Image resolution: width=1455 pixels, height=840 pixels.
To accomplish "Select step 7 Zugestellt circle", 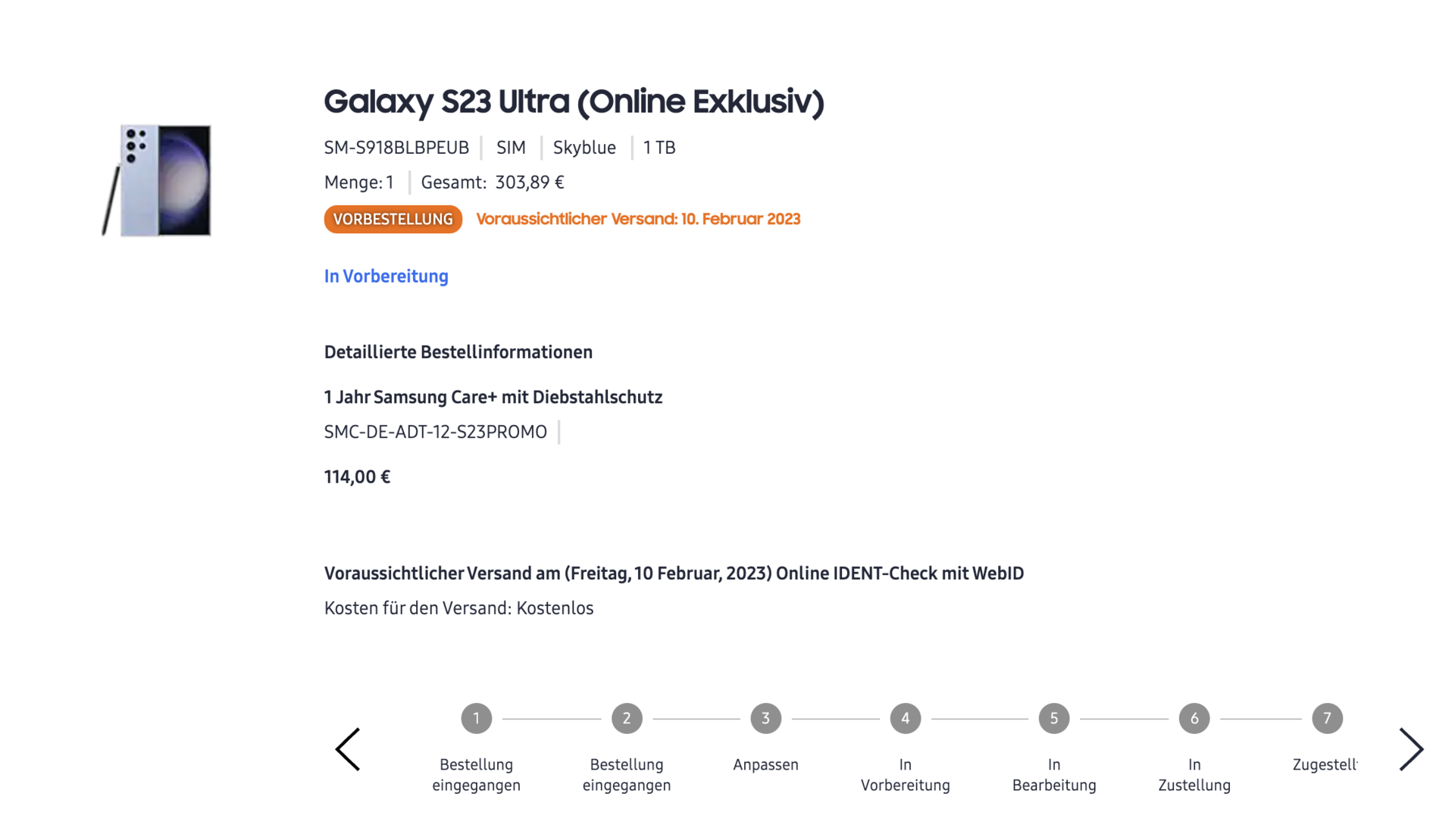I will [x=1326, y=718].
